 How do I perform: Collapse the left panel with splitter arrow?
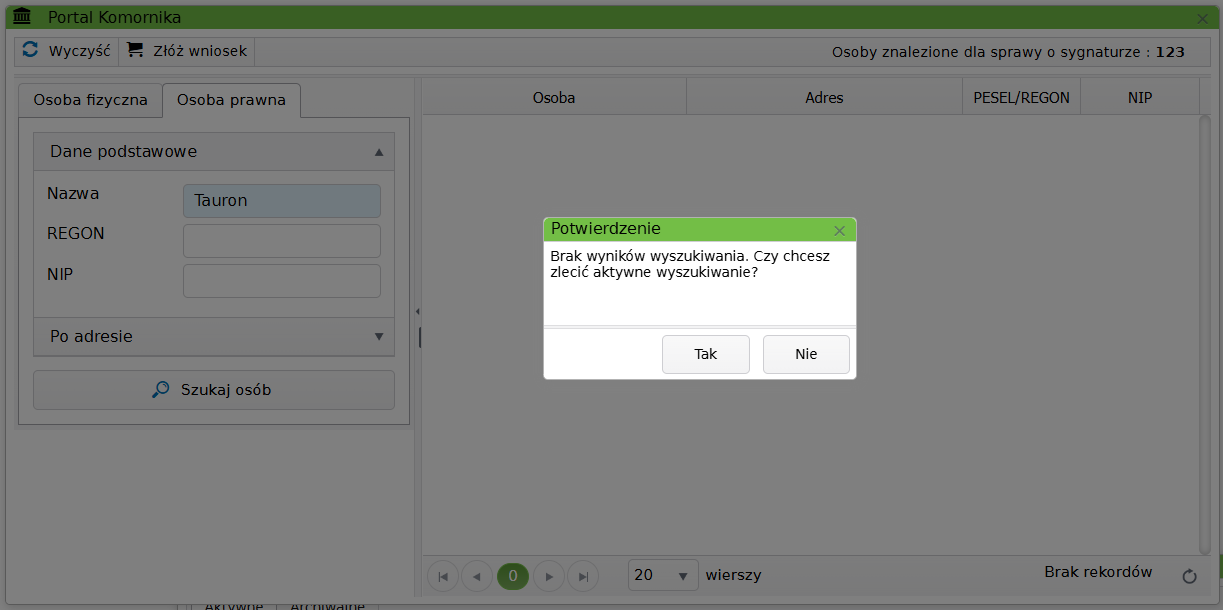click(x=417, y=312)
